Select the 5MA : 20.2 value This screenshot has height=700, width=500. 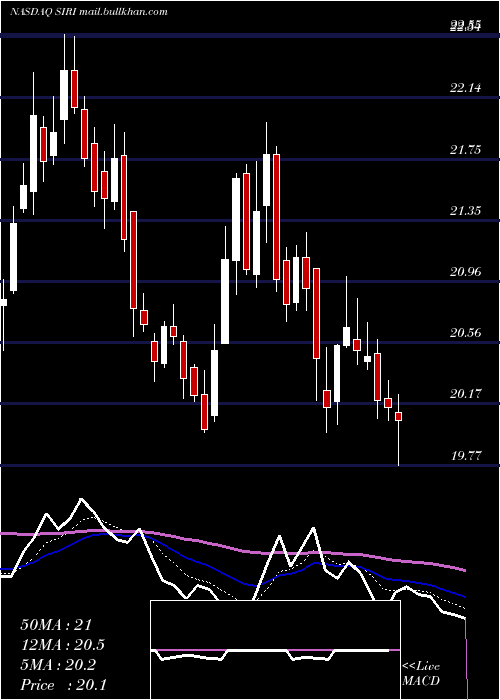tap(58, 665)
